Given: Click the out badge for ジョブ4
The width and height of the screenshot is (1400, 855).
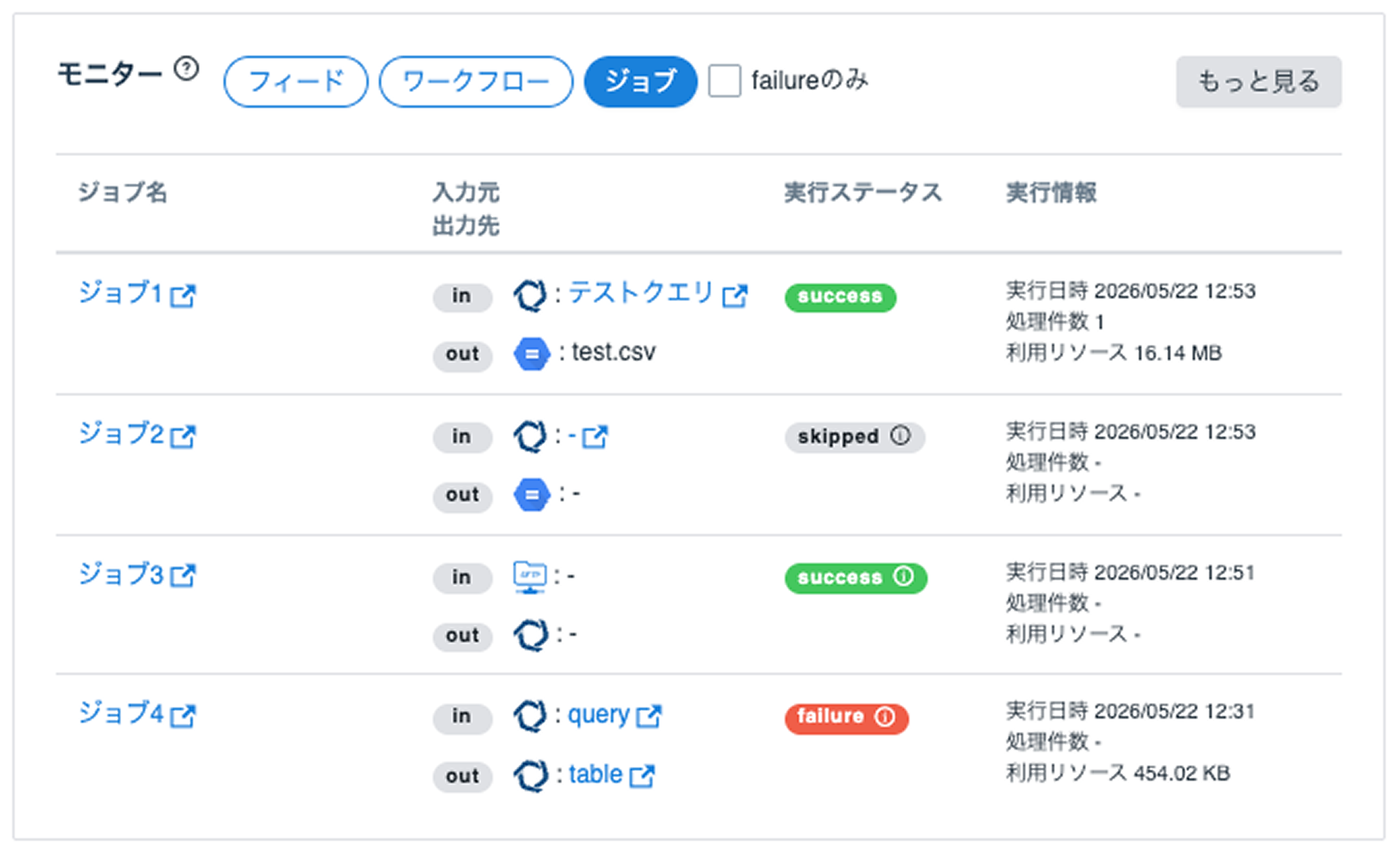Looking at the screenshot, I should click(x=462, y=777).
